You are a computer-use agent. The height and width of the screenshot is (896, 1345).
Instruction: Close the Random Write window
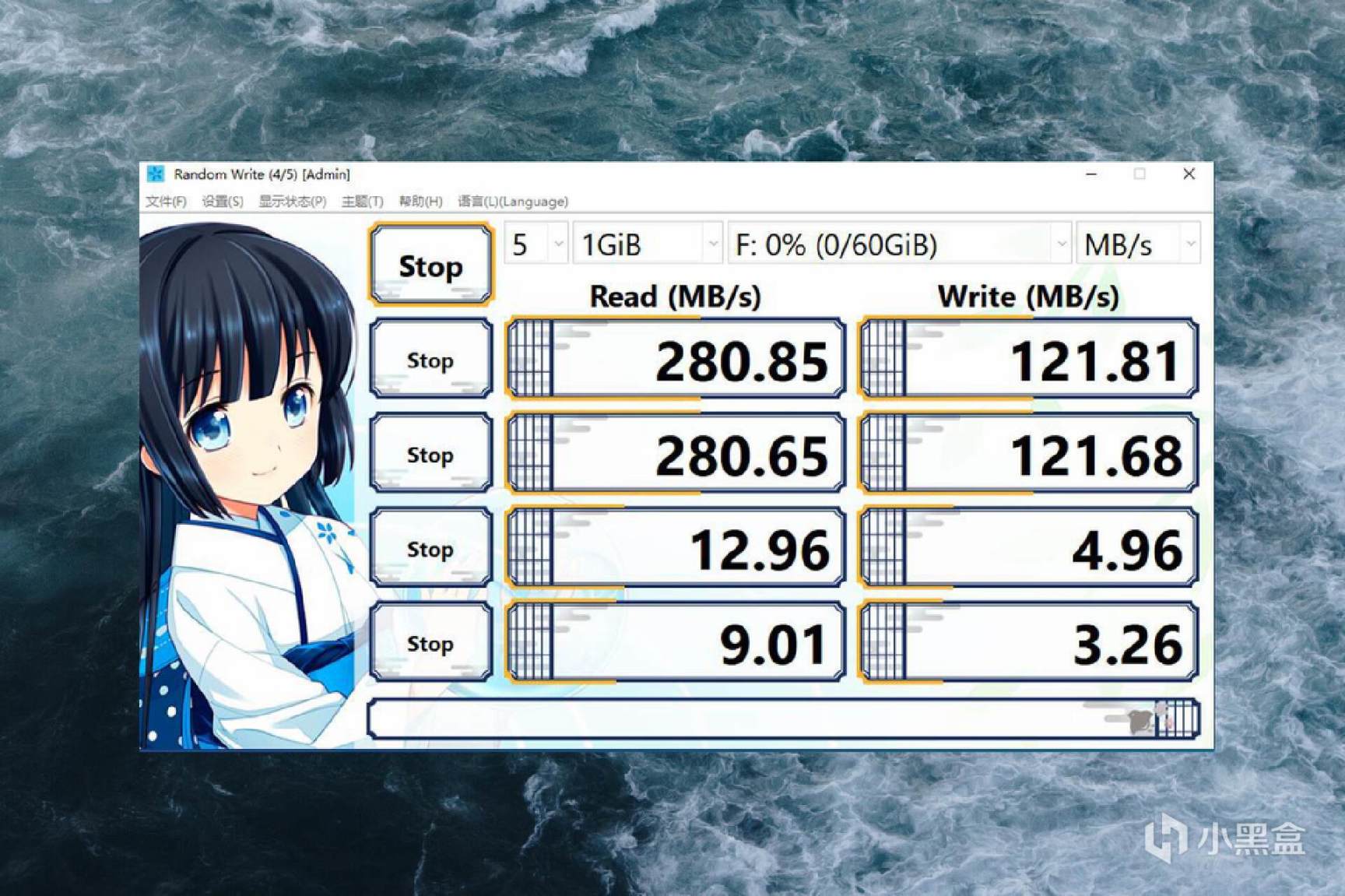click(x=1189, y=174)
